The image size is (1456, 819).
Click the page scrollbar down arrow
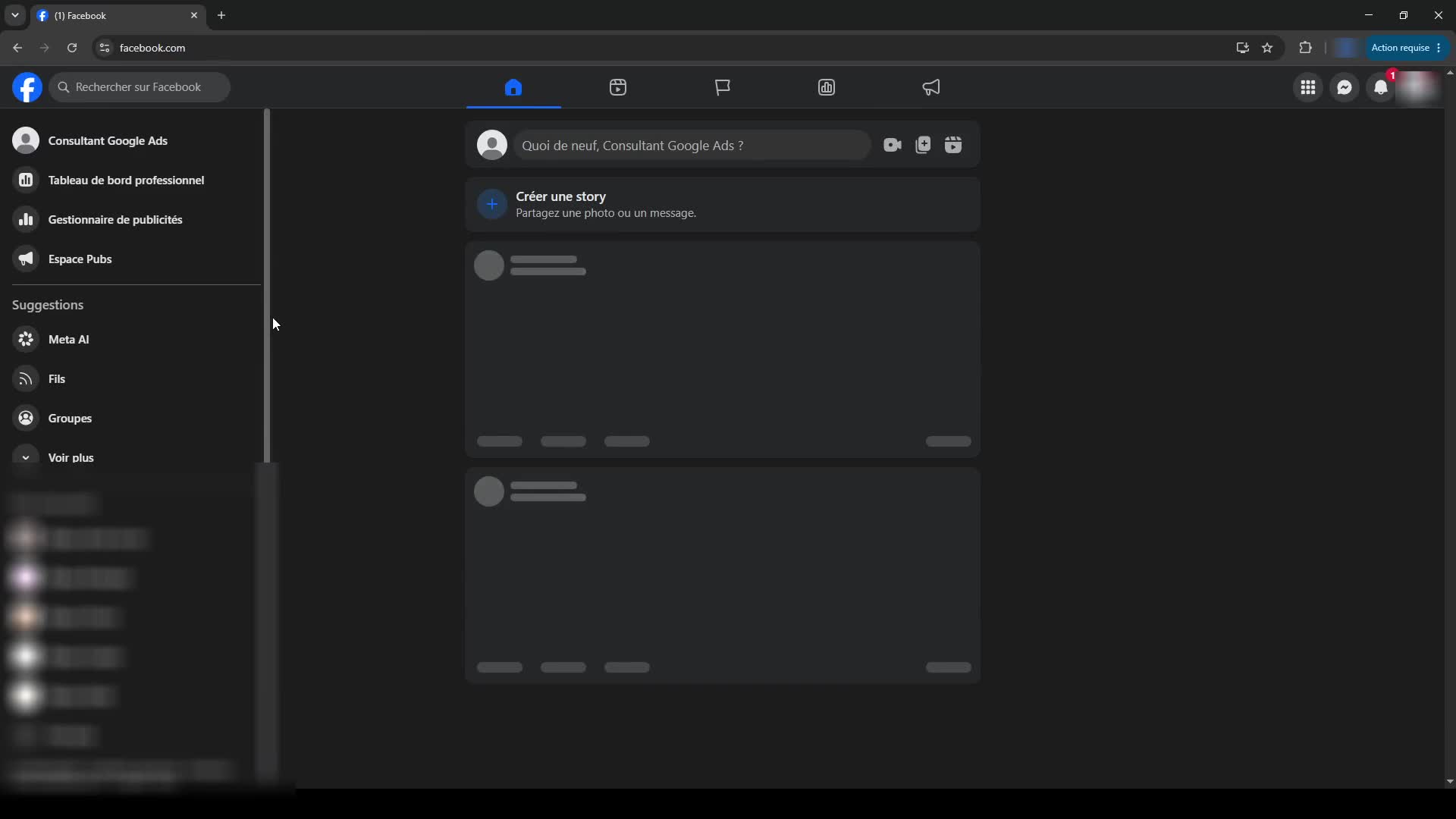tap(1450, 782)
